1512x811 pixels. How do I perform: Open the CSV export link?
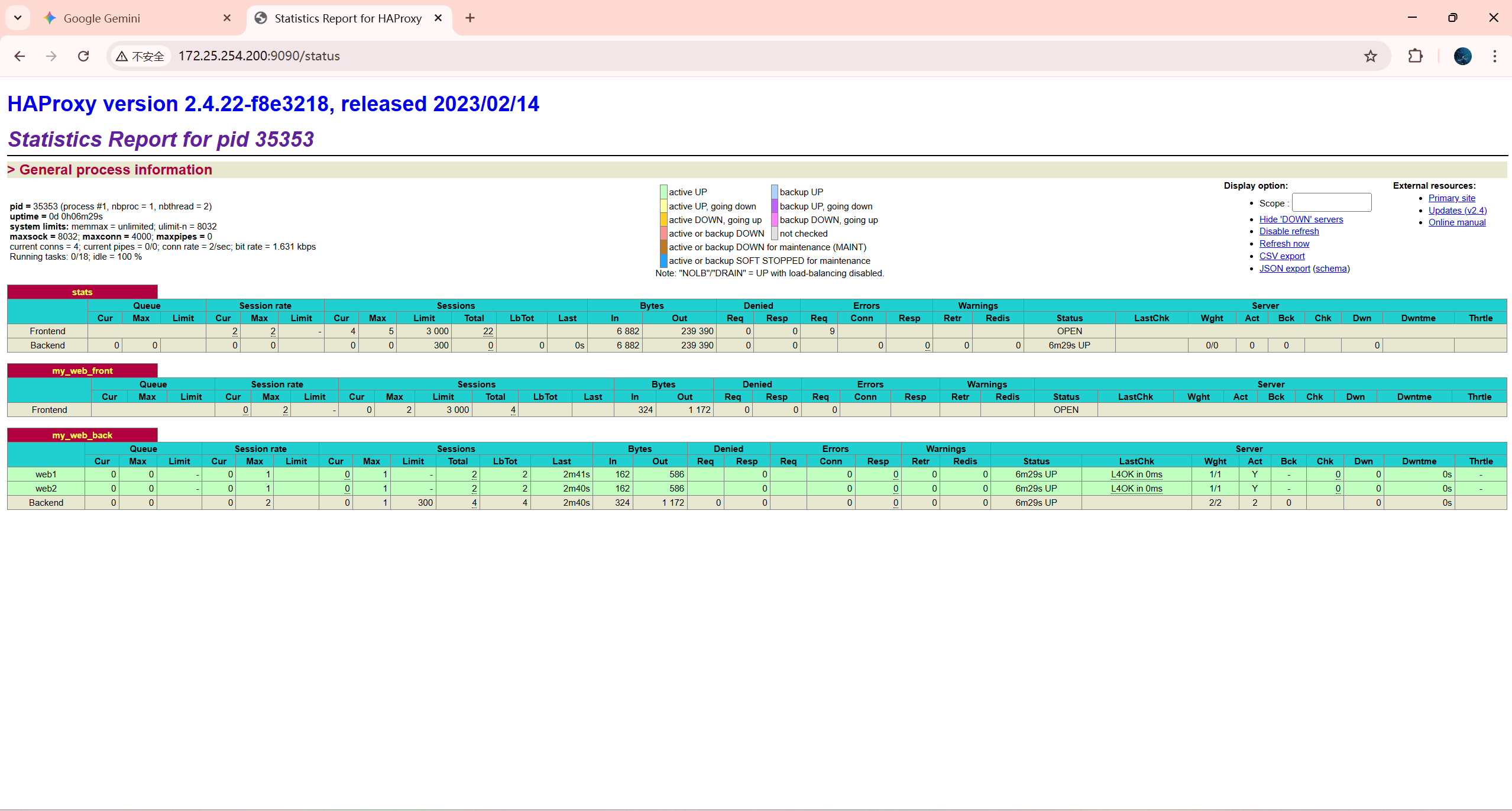1281,256
